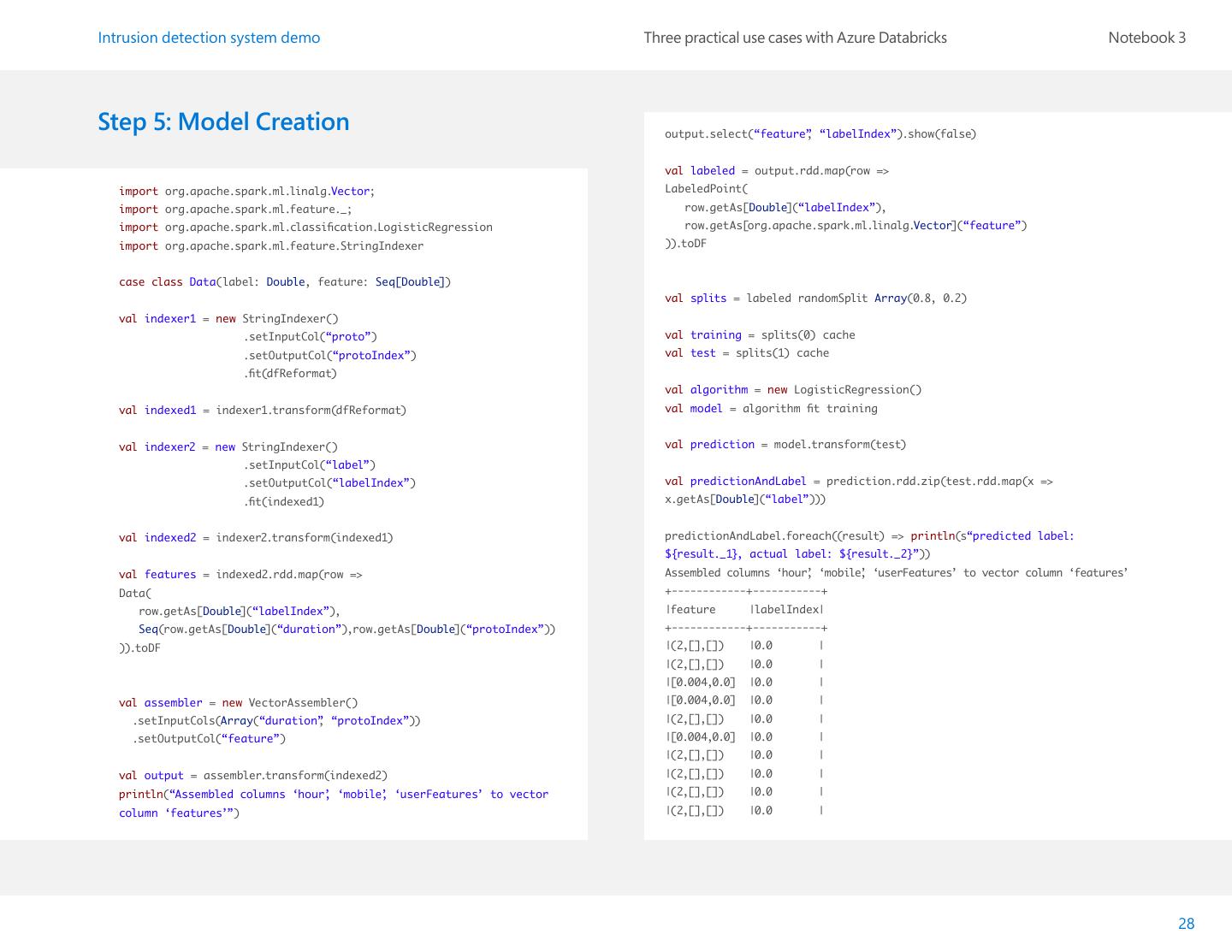Click the labelIndex column header in output table
The width and height of the screenshot is (1232, 952).
[786, 610]
